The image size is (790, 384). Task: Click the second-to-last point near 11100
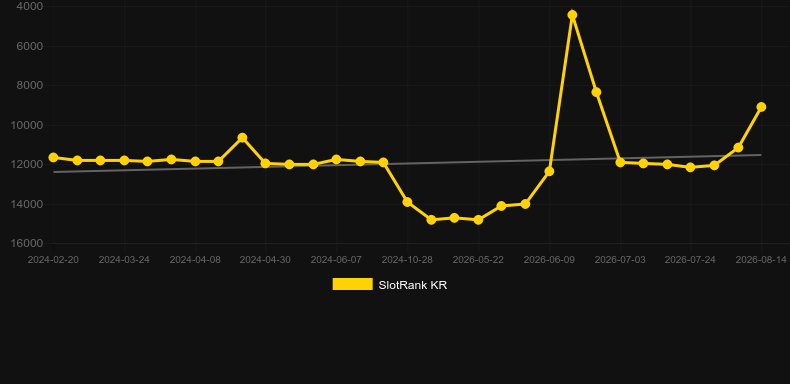point(738,148)
